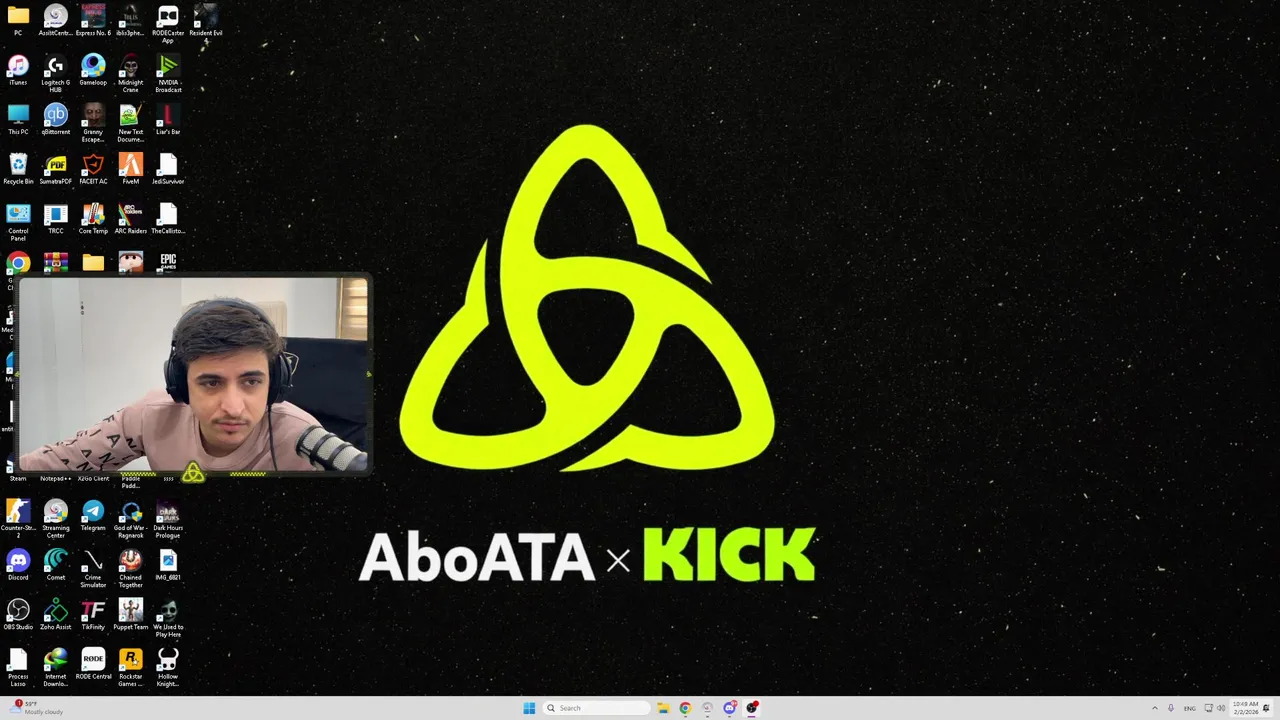This screenshot has height=720, width=1280.
Task: Launch SumatraPDF
Action: [56, 169]
